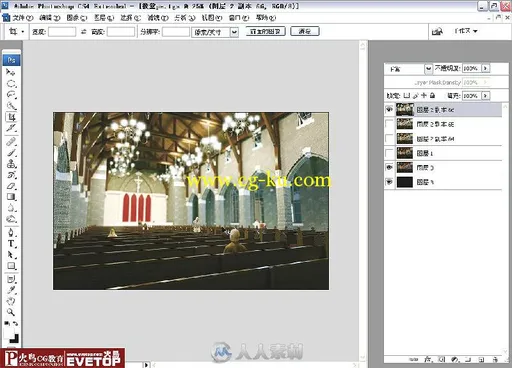Viewport: 512px width, 368px height.
Task: Select the Eyedropper tool
Action: coord(11,290)
